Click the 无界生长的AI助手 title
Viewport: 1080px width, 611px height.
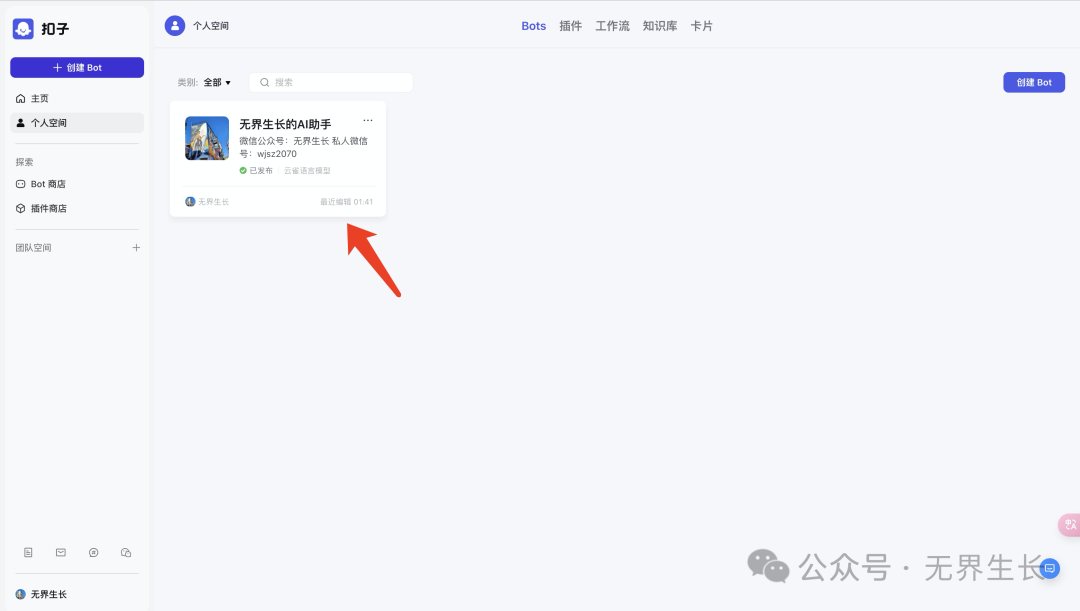pyautogui.click(x=285, y=124)
